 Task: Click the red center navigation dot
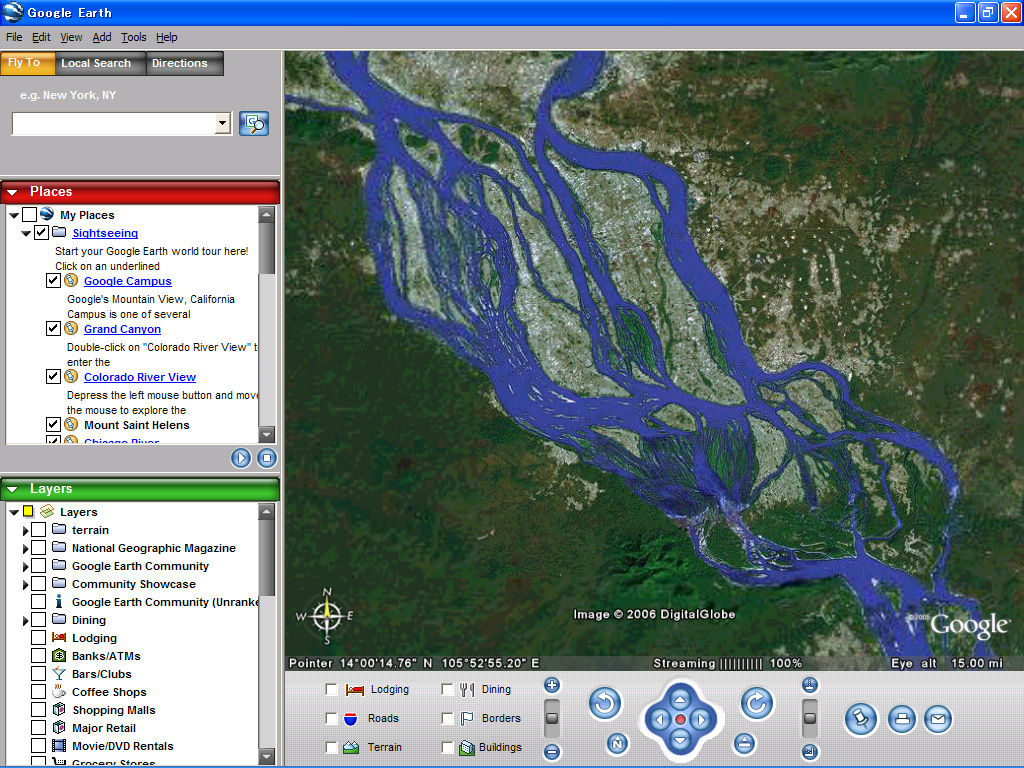(680, 720)
